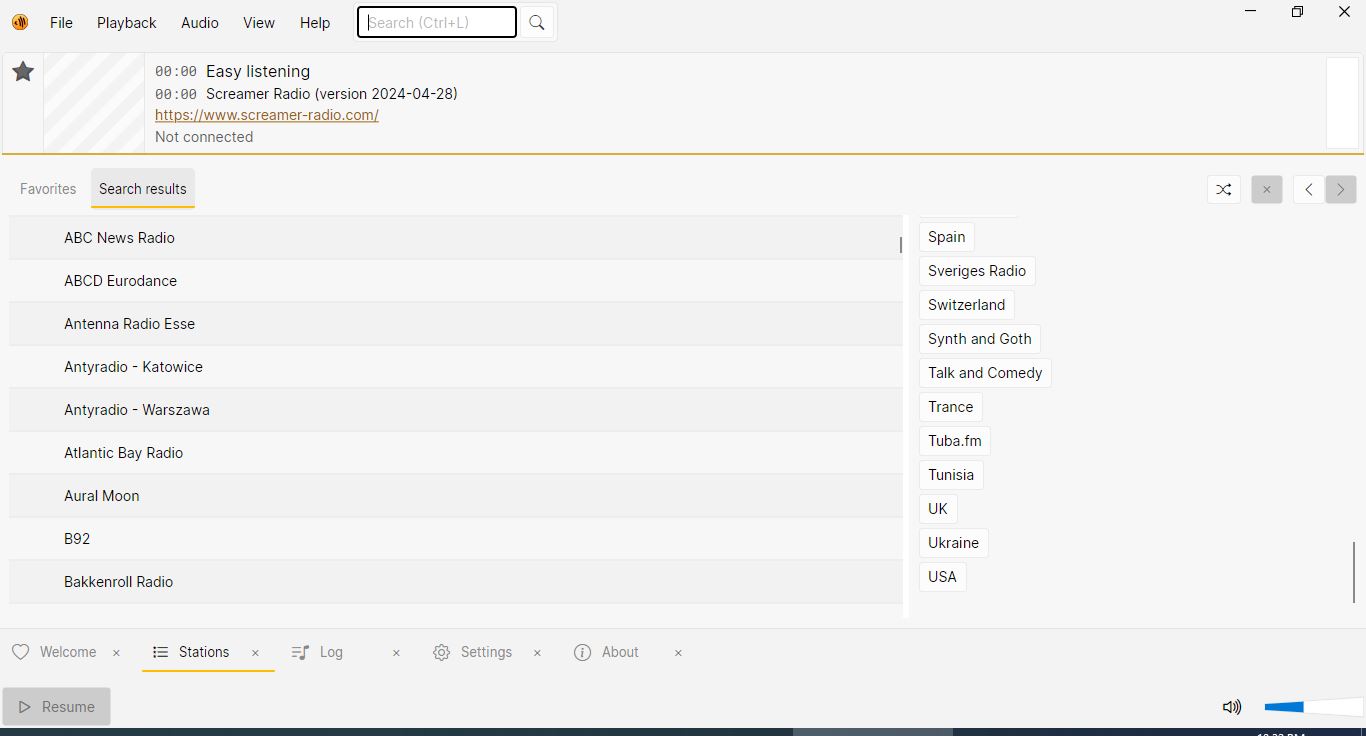Image resolution: width=1366 pixels, height=736 pixels.
Task: Click the list icon on Stations tab
Action: point(160,652)
